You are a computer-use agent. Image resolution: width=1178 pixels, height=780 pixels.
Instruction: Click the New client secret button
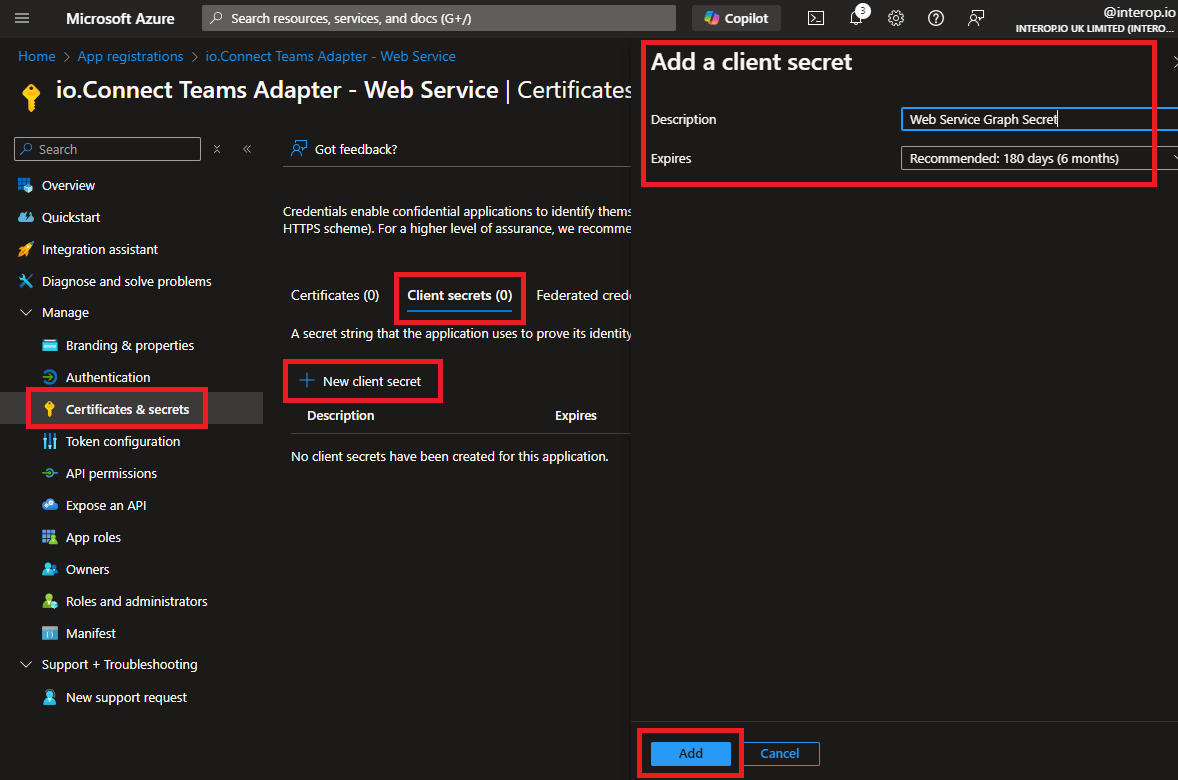361,381
